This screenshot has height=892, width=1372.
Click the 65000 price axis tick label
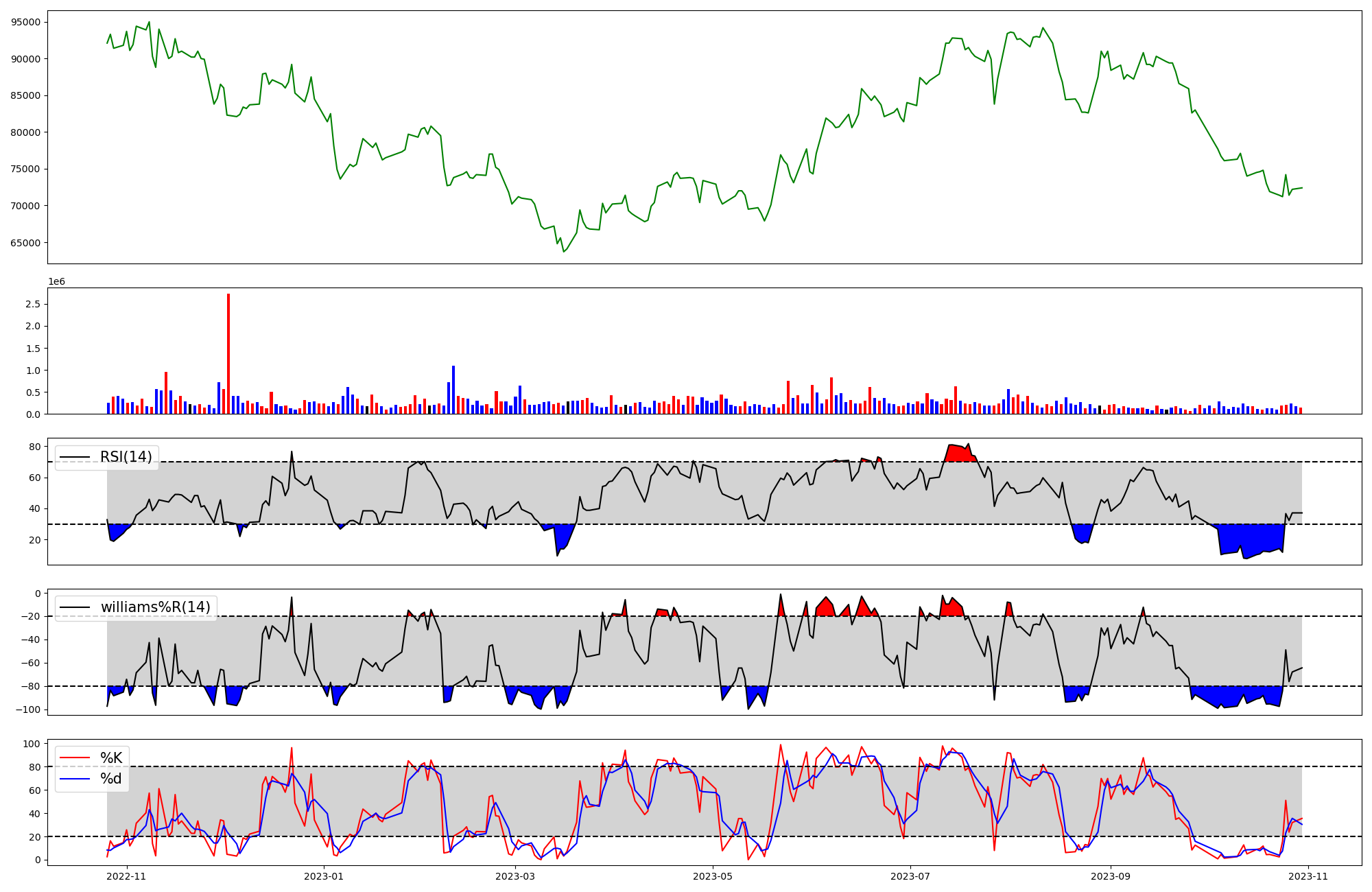point(25,243)
